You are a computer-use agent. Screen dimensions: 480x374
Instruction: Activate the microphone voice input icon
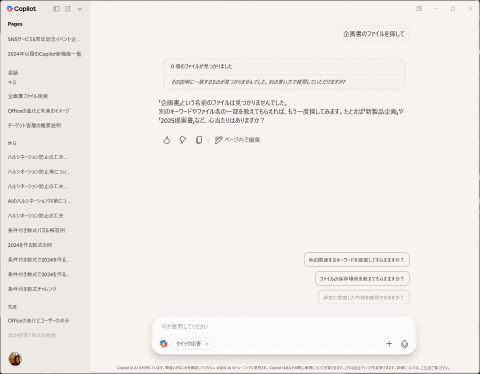pos(404,344)
